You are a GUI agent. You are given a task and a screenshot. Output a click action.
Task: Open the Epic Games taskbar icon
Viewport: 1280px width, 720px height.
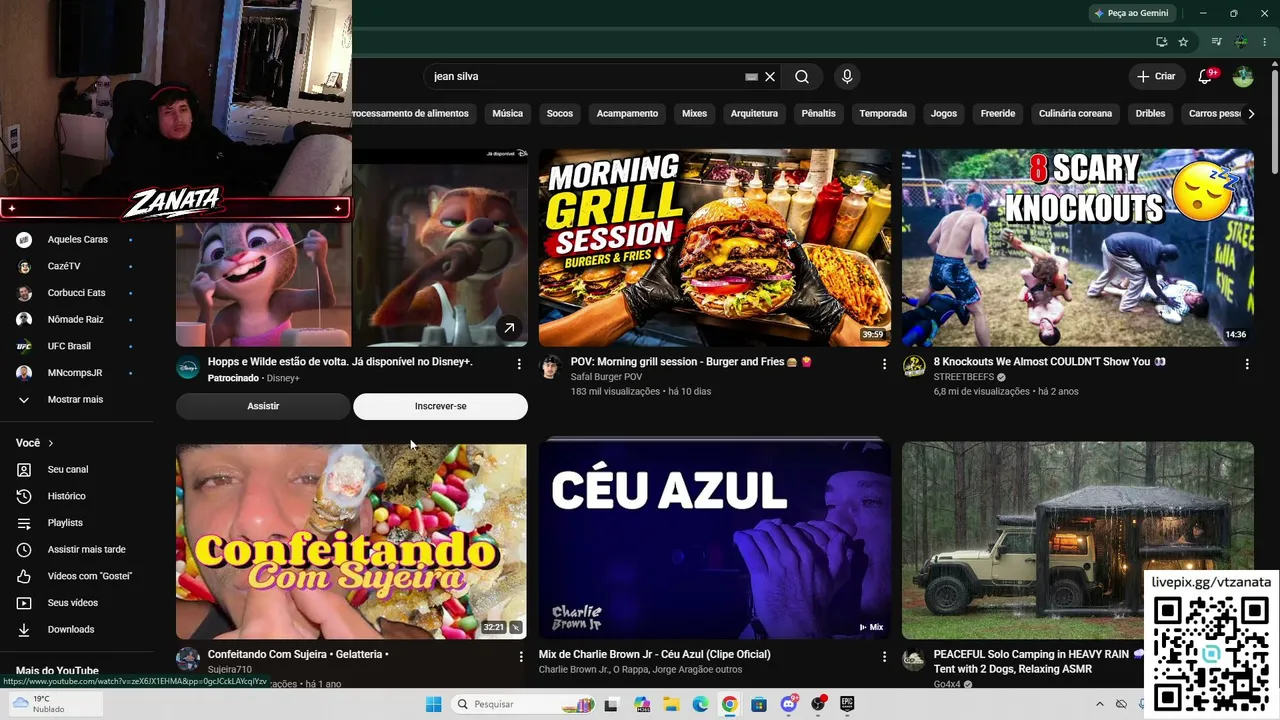pos(847,704)
